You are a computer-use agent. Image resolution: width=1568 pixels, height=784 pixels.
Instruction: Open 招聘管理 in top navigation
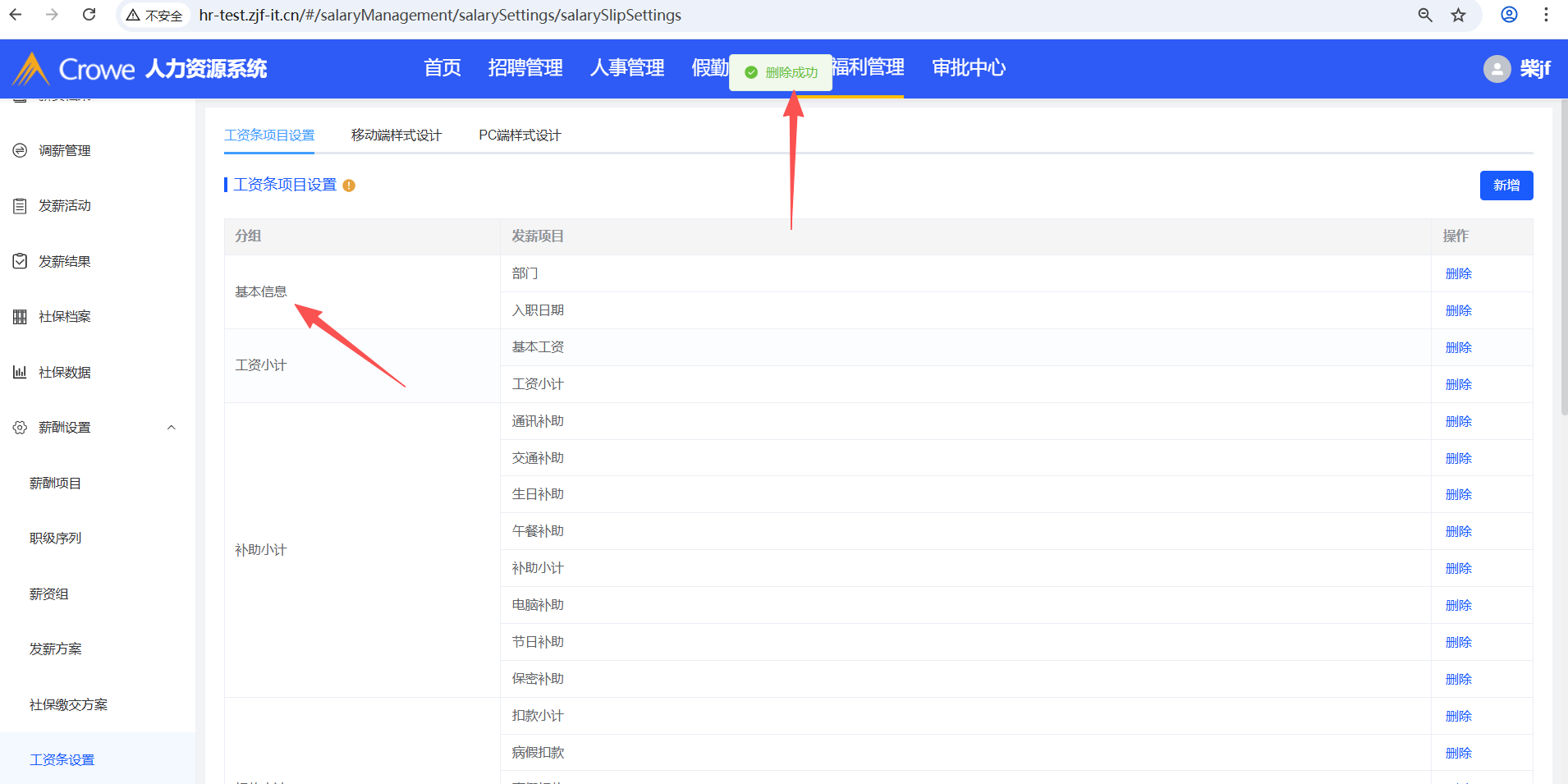coord(525,68)
